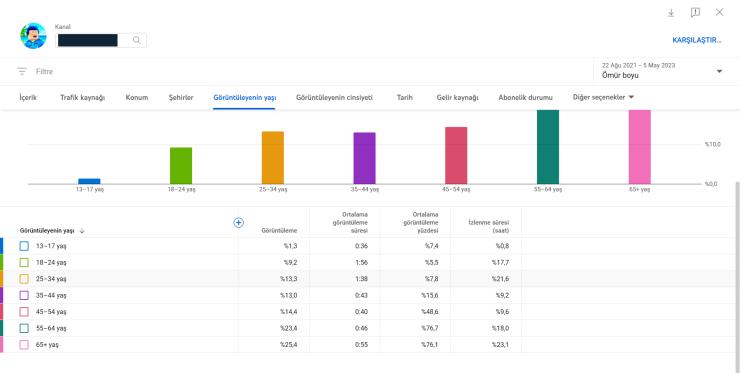
Task: Click the red 45–54 yaş bar
Action: (x=456, y=155)
